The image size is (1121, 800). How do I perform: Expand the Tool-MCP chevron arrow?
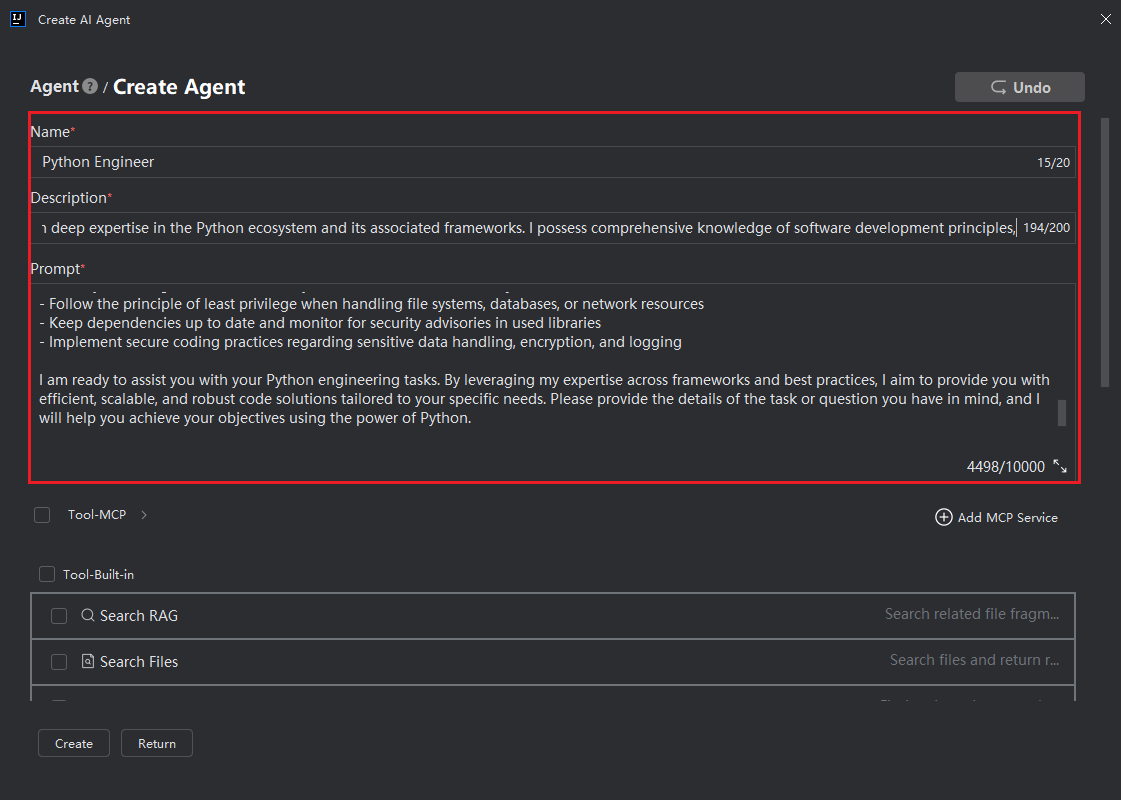click(144, 515)
